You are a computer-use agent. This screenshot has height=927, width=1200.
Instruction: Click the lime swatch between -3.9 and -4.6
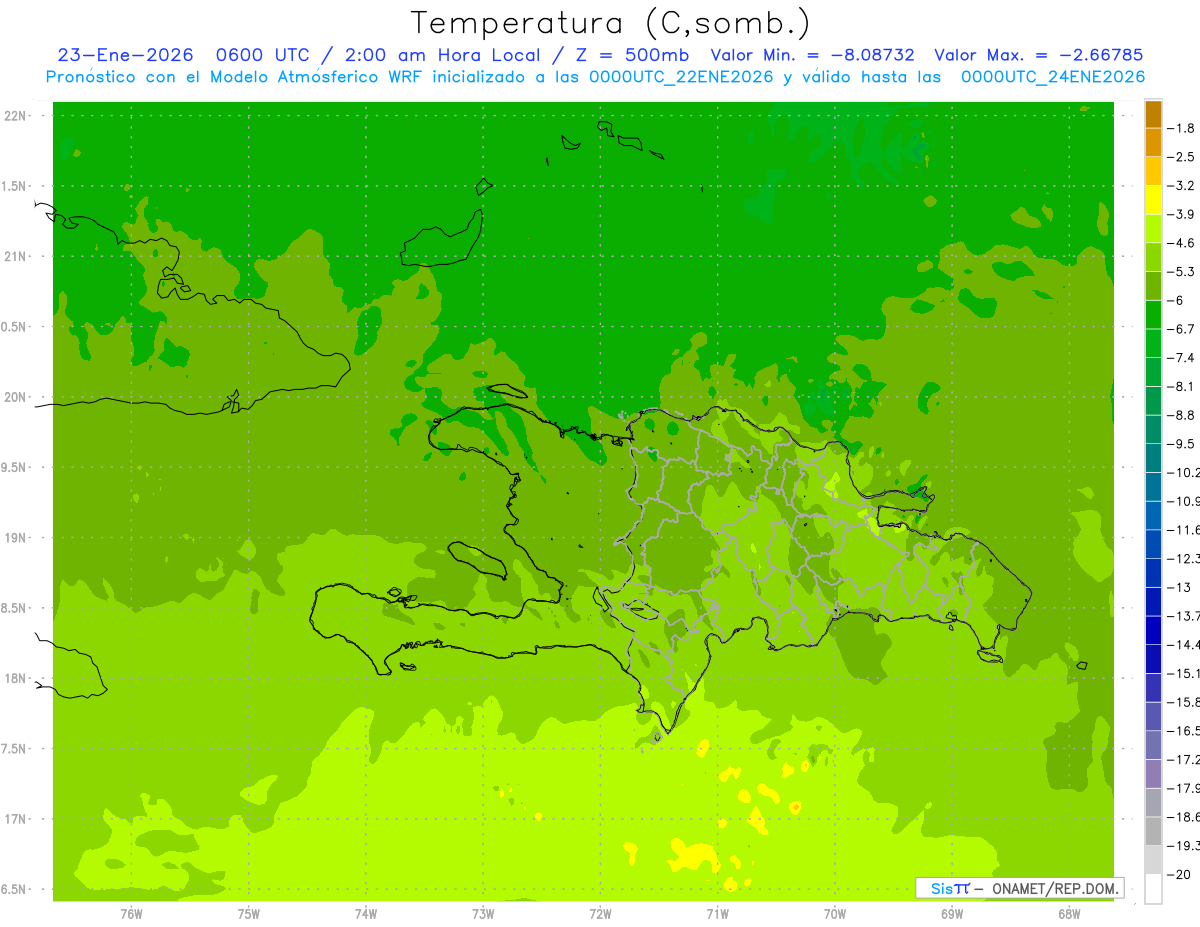1153,229
